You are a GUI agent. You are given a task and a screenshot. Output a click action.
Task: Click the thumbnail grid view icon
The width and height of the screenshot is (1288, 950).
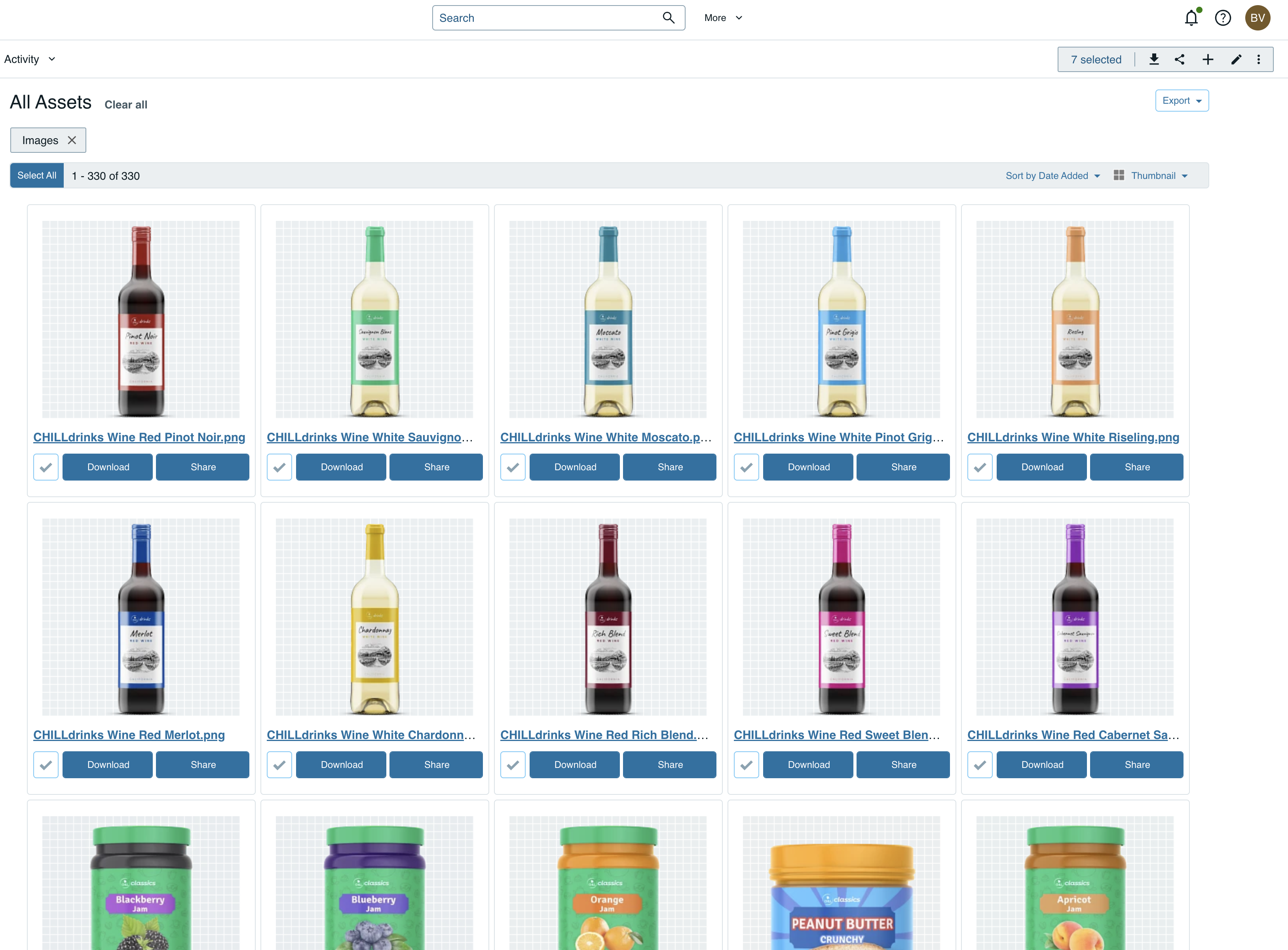tap(1118, 175)
